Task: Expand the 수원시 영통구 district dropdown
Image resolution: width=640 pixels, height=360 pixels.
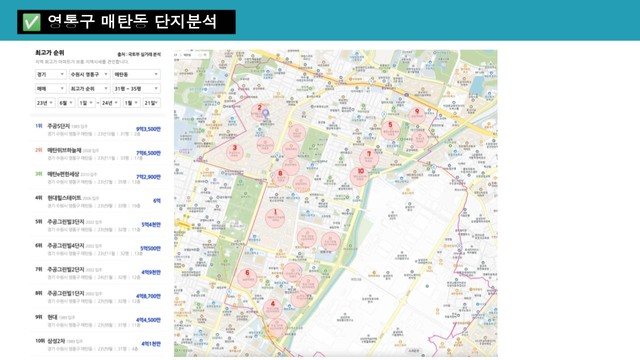Action: click(x=89, y=74)
